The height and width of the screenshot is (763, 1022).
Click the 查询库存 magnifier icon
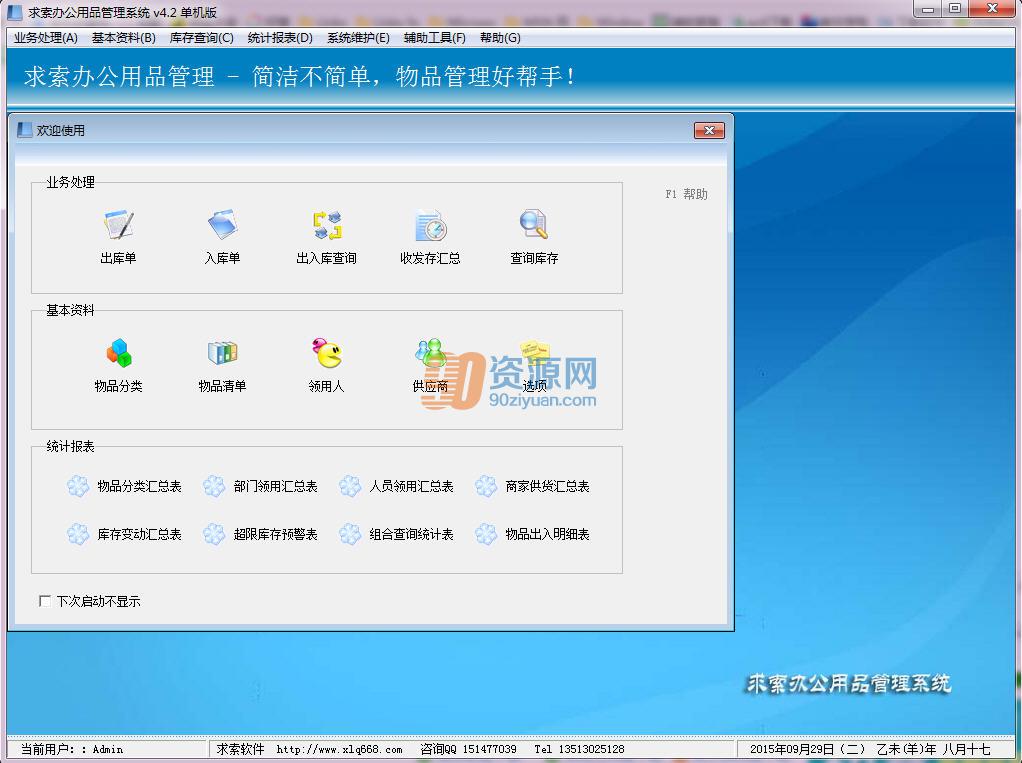coord(534,225)
